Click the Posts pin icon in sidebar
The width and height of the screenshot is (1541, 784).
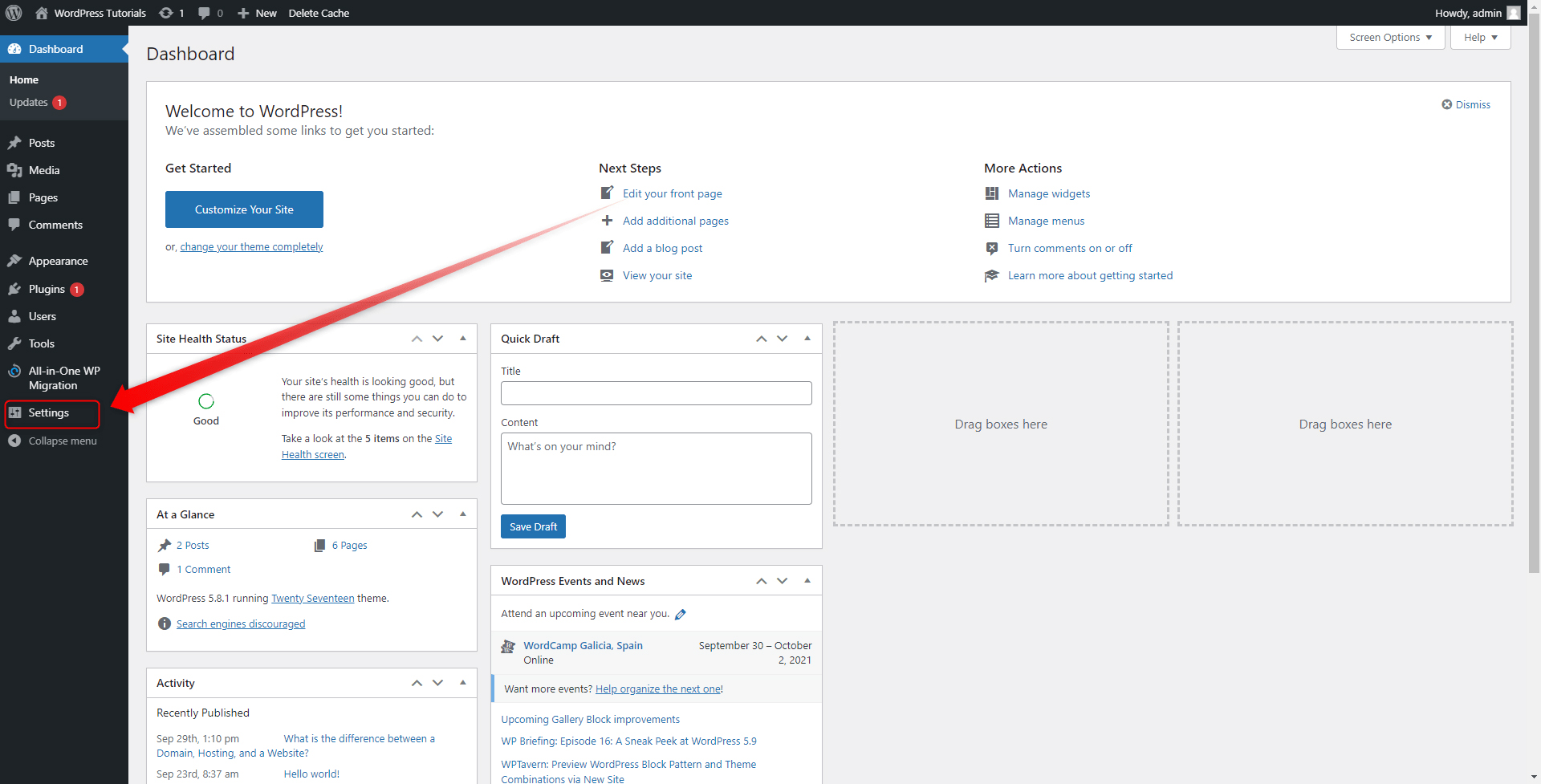(14, 143)
